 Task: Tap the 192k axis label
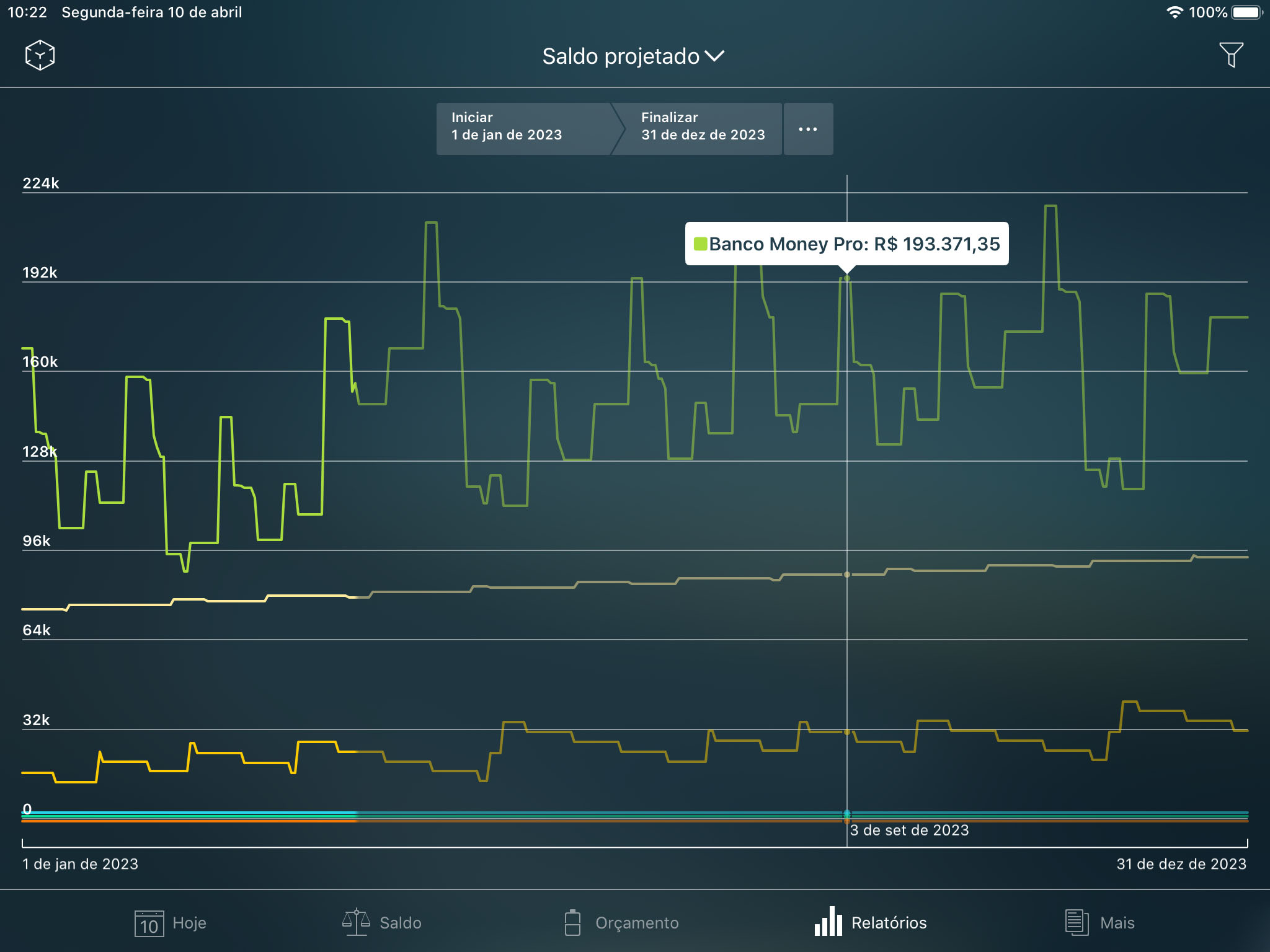(x=40, y=273)
